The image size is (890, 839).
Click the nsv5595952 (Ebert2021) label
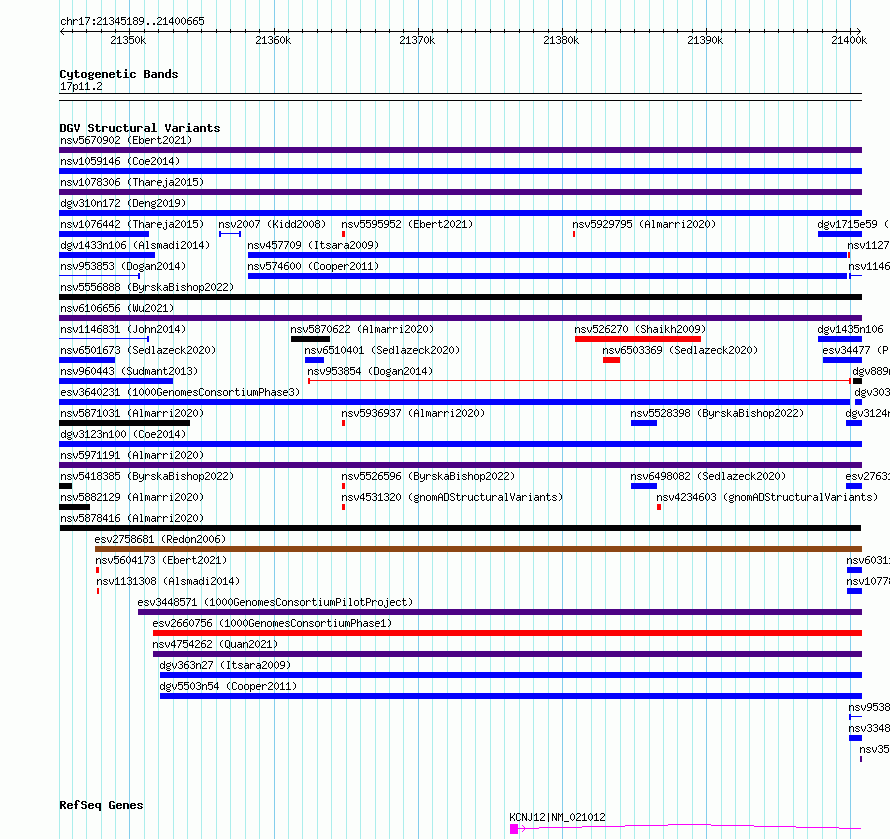(407, 224)
